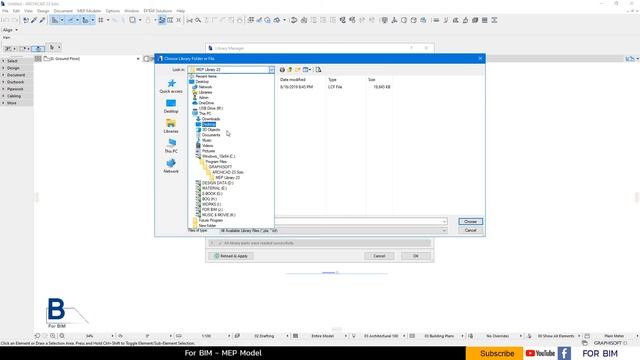Expand the Pipework toolbox group
640x360 pixels.
click(16, 89)
